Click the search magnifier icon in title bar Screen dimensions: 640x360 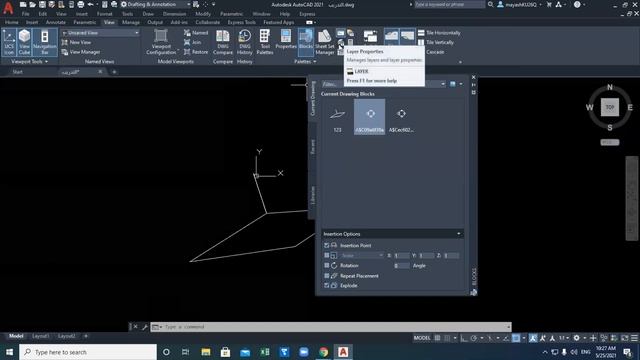(x=490, y=4)
